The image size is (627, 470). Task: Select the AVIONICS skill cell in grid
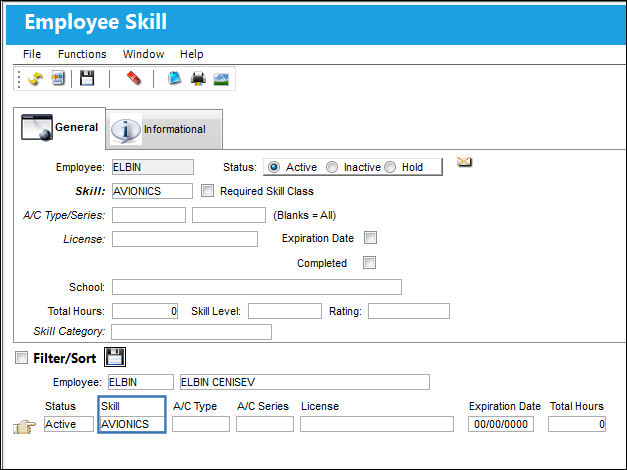pos(132,424)
